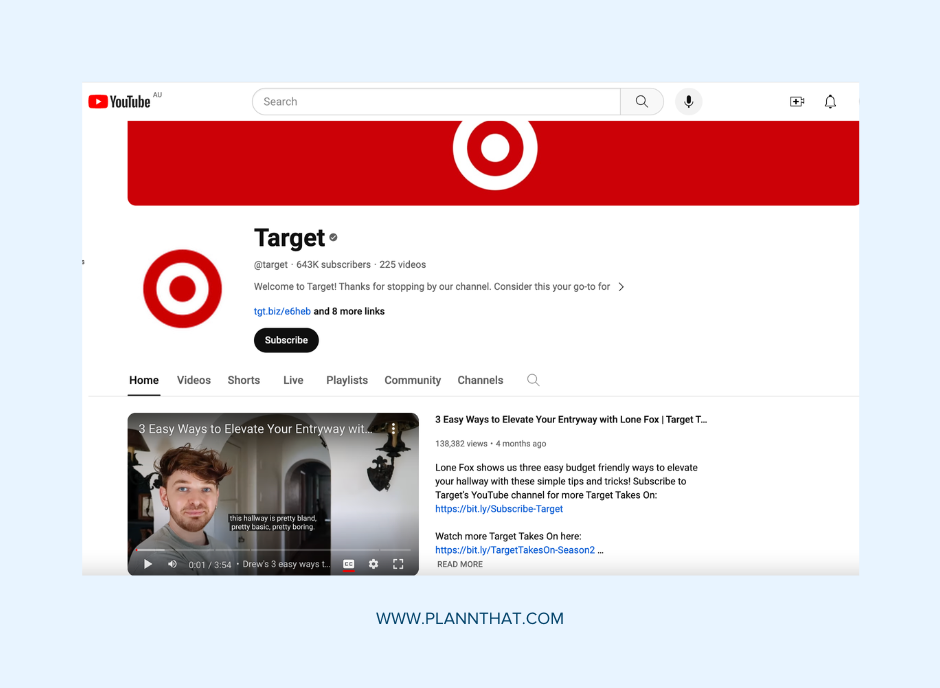Open the video three-dot menu
This screenshot has width=940, height=688.
(x=393, y=429)
